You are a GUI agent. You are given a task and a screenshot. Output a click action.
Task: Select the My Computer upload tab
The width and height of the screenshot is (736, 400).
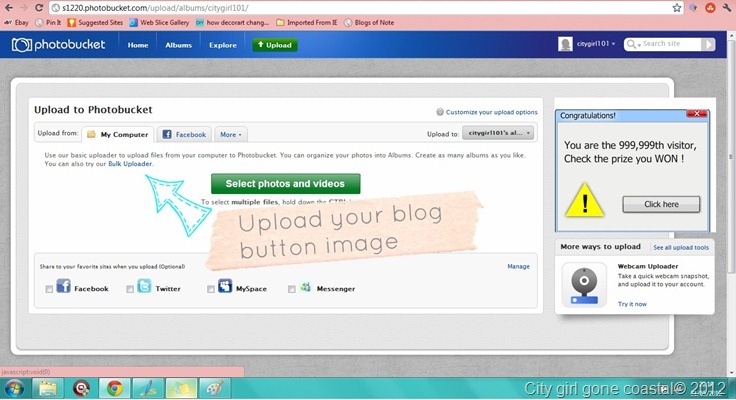pyautogui.click(x=118, y=134)
